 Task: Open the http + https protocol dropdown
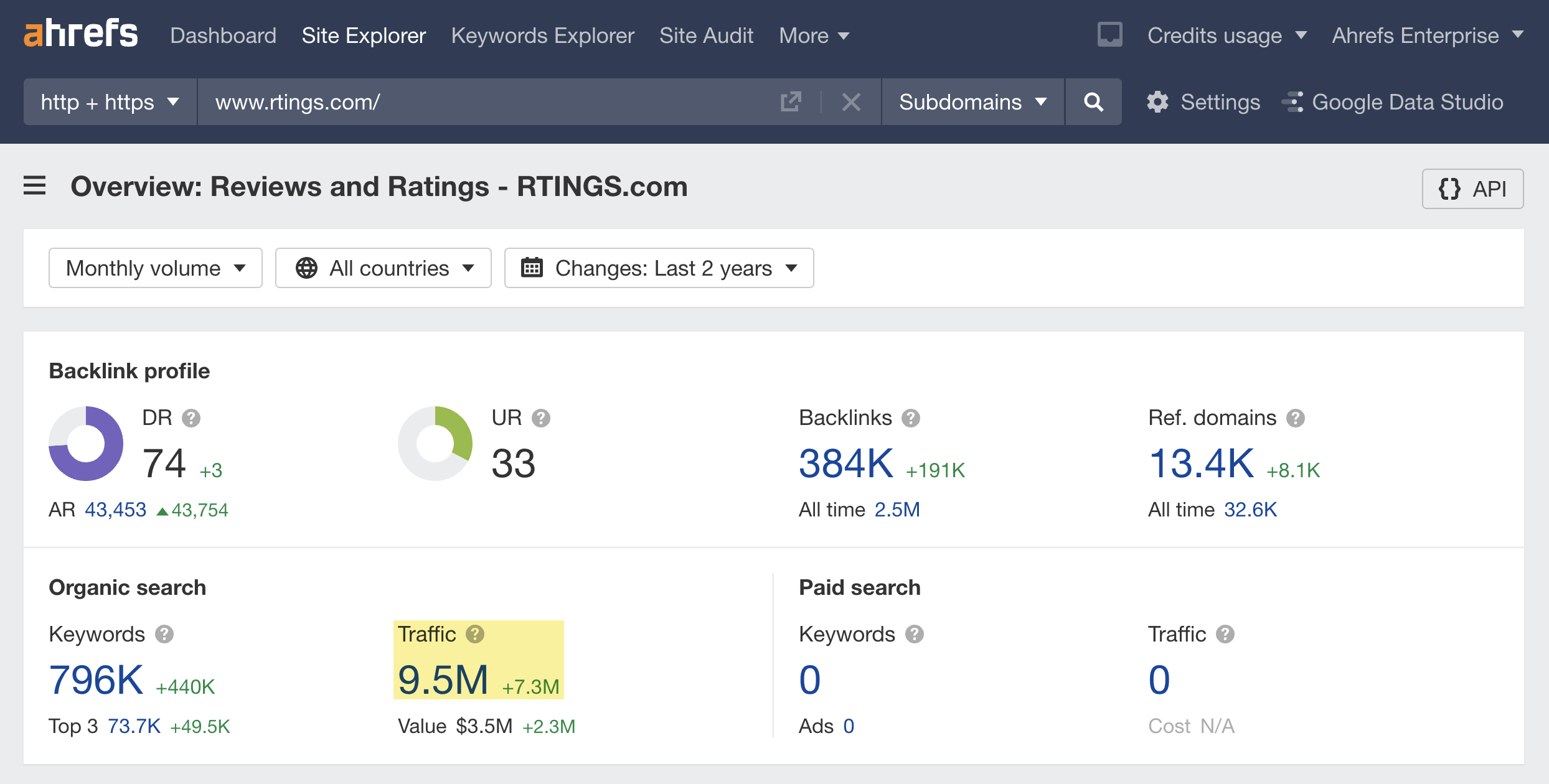[x=110, y=101]
